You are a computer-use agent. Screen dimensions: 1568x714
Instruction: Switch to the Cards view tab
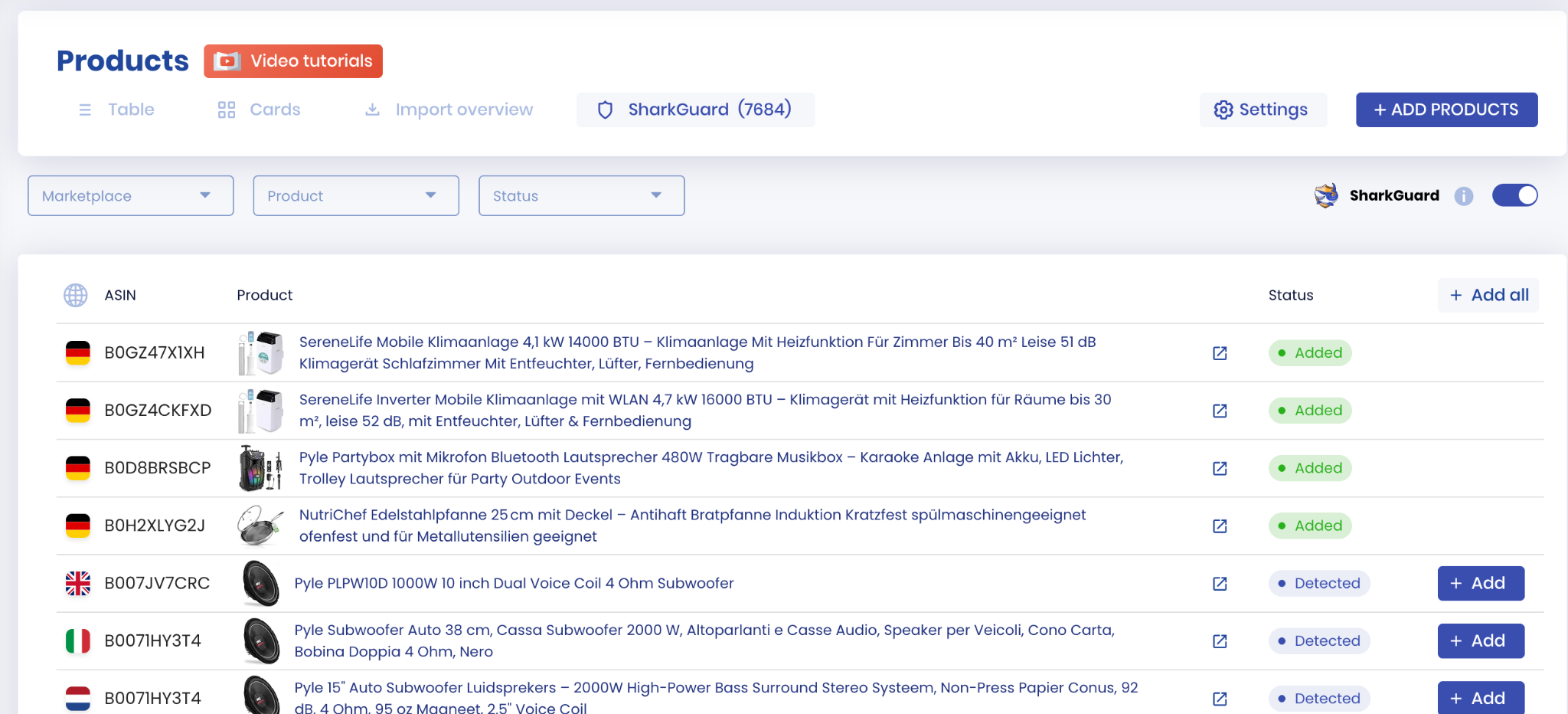[259, 110]
